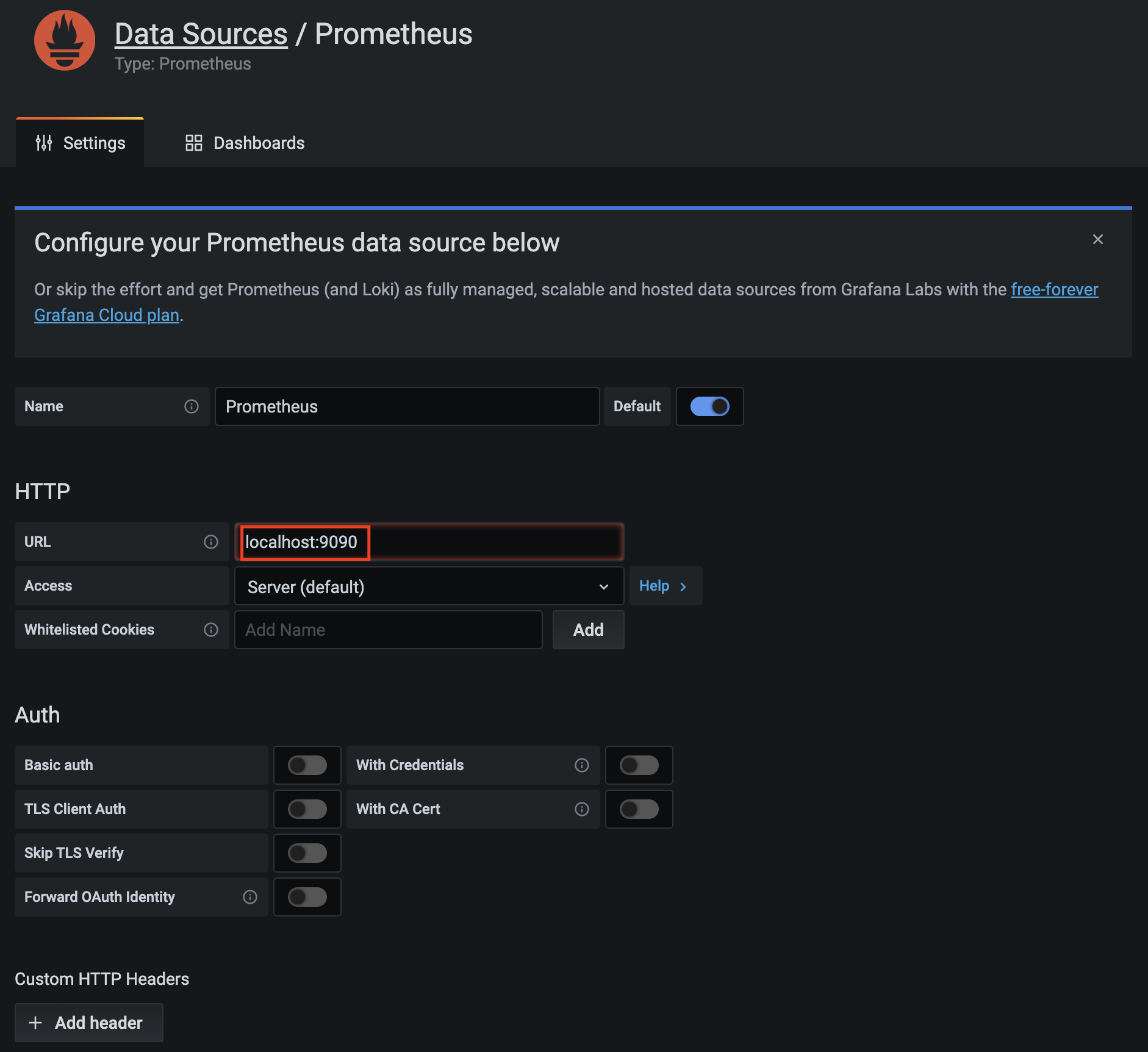Open the Settings tab
Viewport: 1148px width, 1052px height.
(80, 143)
